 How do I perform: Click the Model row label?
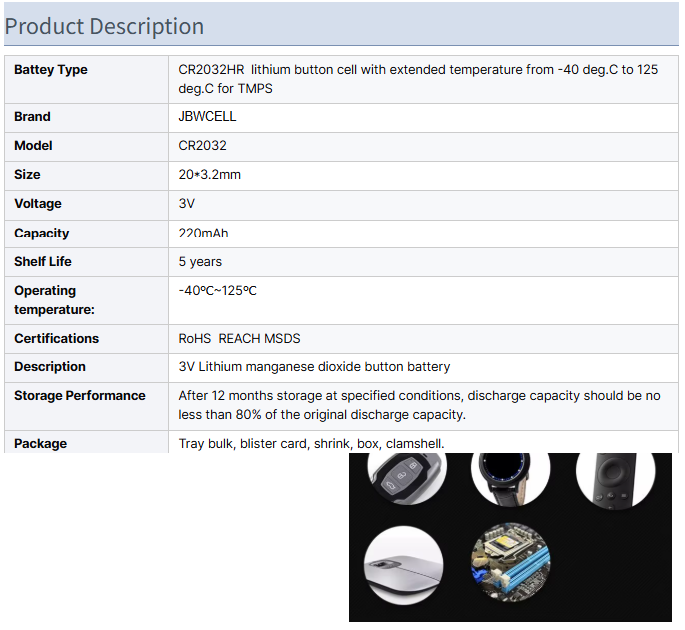pyautogui.click(x=33, y=146)
